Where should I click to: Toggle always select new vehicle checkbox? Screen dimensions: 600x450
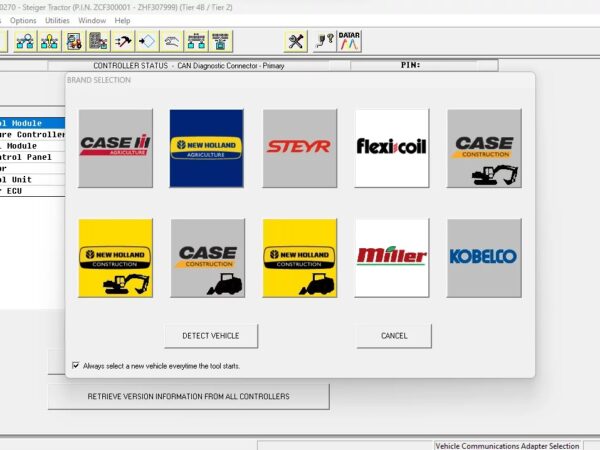(76, 365)
